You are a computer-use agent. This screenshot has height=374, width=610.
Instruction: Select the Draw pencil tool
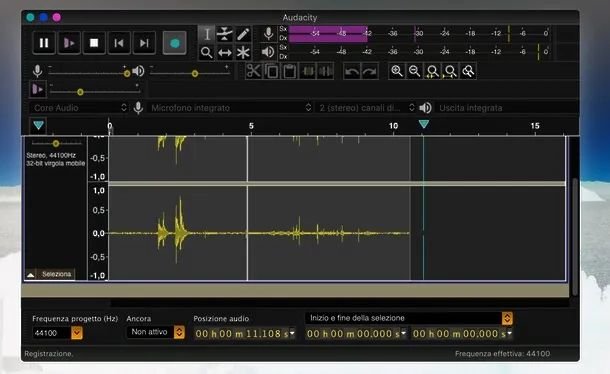pyautogui.click(x=243, y=34)
